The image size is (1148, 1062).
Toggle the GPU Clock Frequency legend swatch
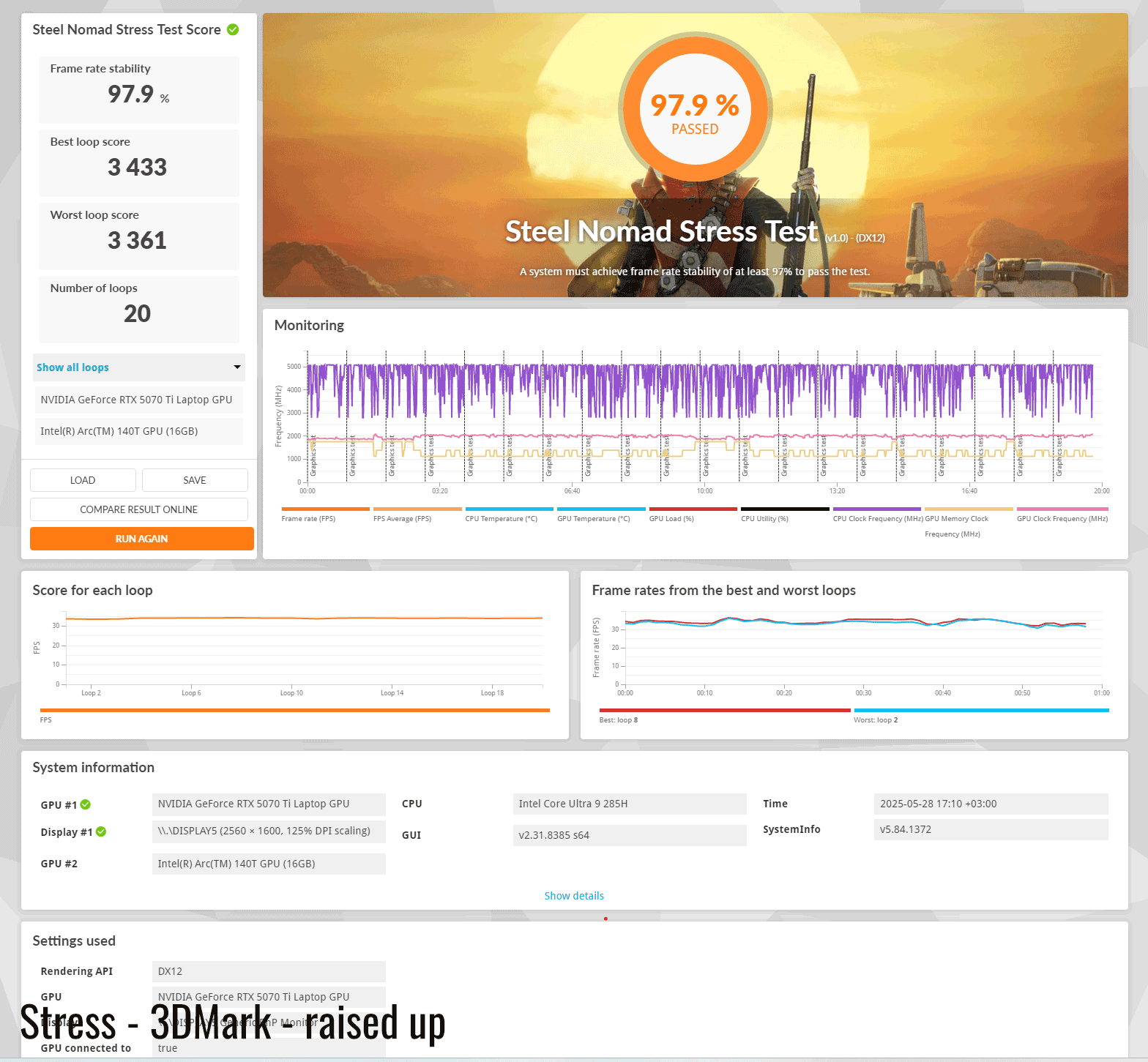click(1062, 509)
